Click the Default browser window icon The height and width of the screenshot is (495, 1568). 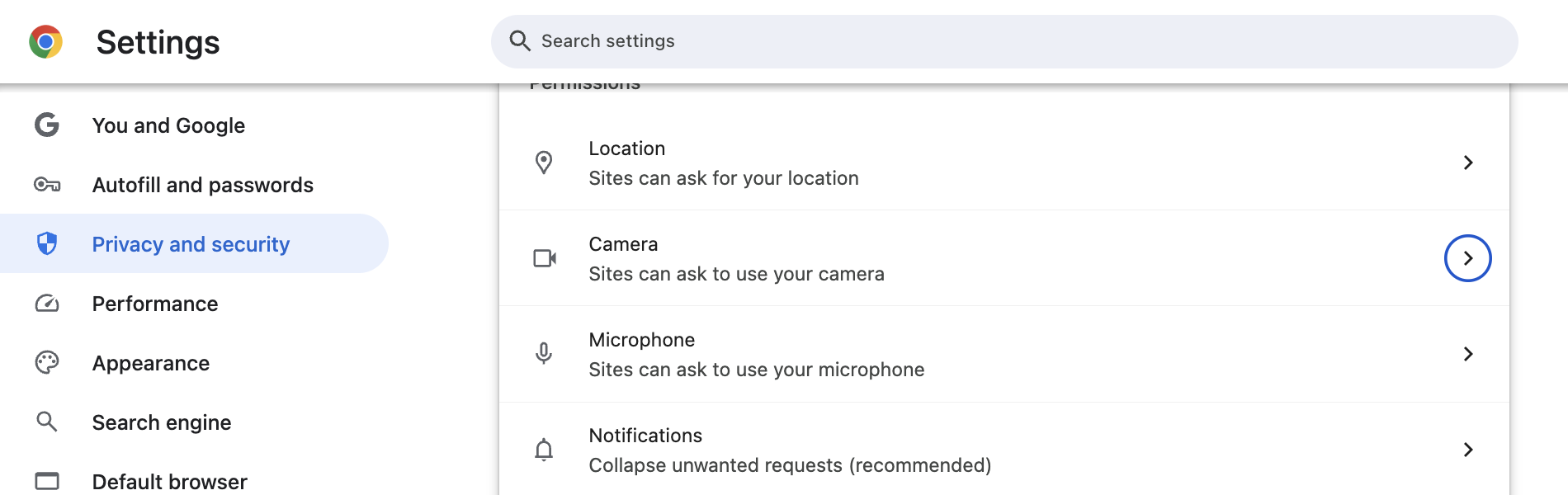coord(47,481)
